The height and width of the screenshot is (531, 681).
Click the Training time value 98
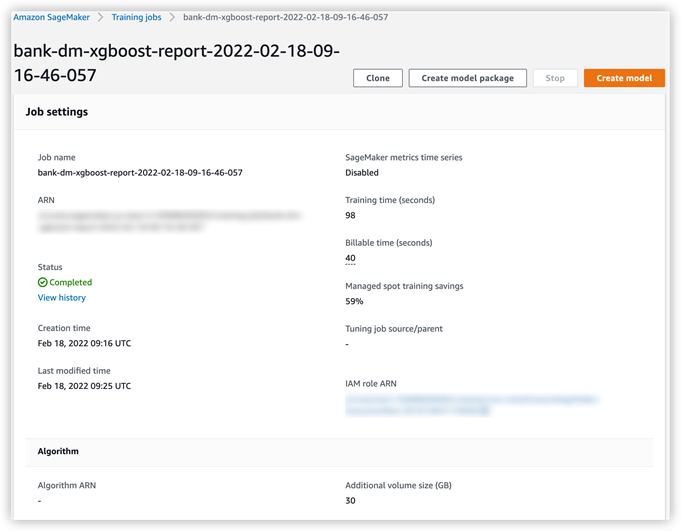(350, 215)
